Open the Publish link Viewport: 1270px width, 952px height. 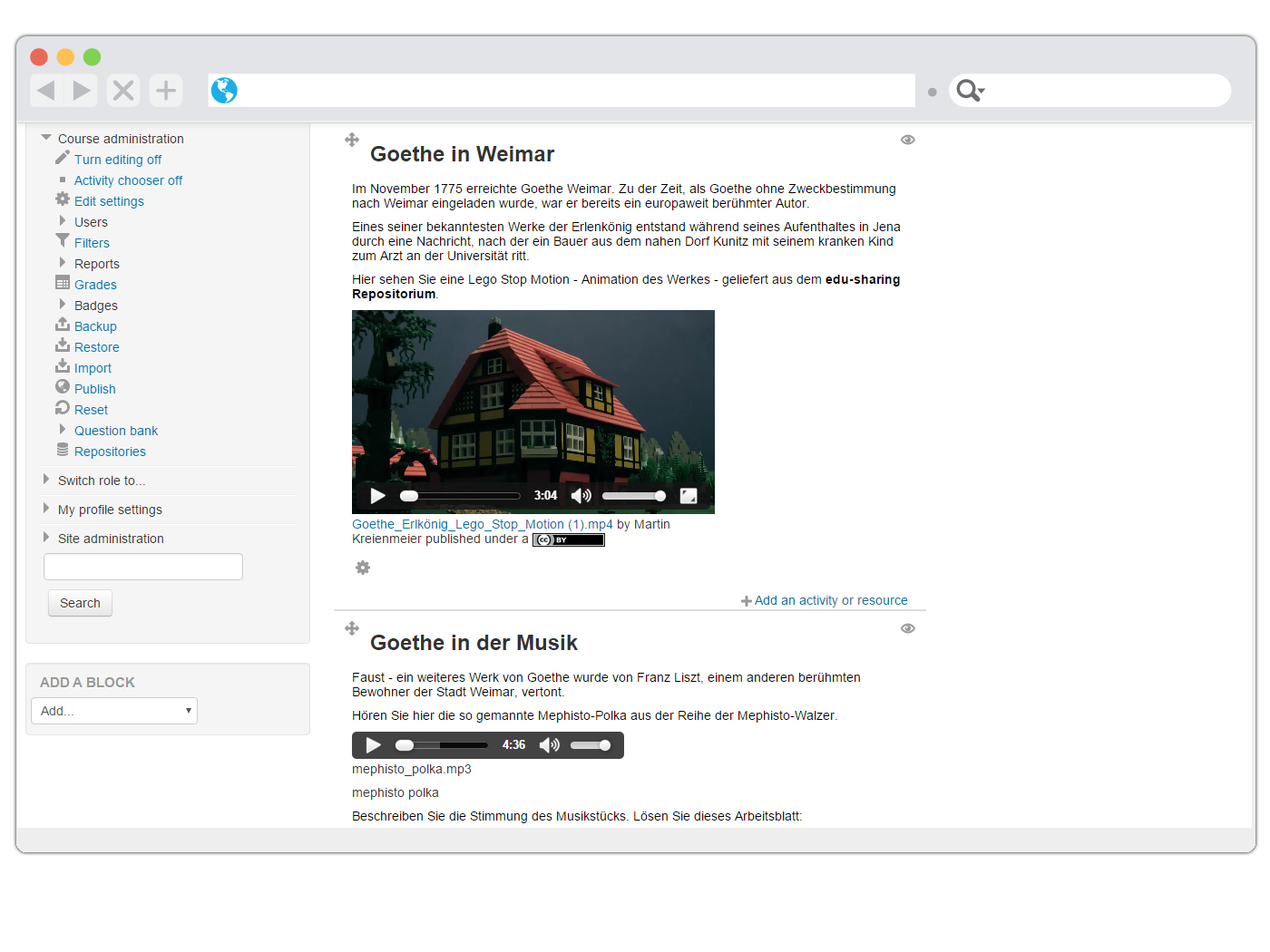tap(95, 389)
